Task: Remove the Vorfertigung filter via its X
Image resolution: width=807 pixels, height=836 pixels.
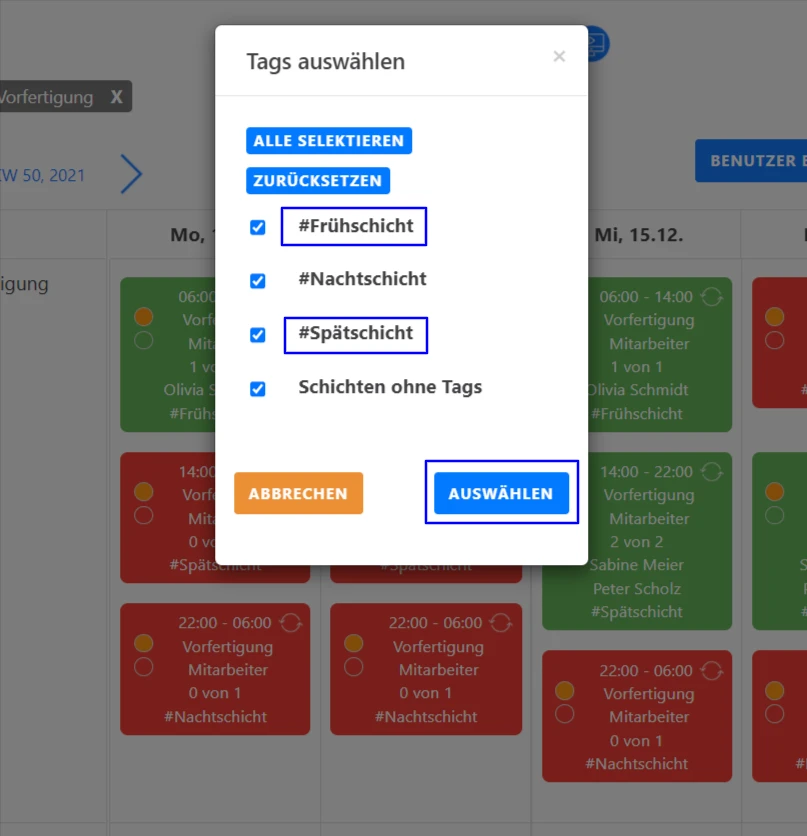Action: point(115,96)
